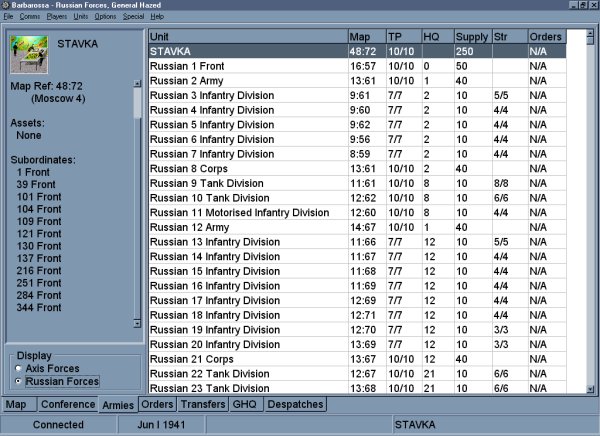The height and width of the screenshot is (436, 600).
Task: Switch to the Despatches tab
Action: click(295, 404)
